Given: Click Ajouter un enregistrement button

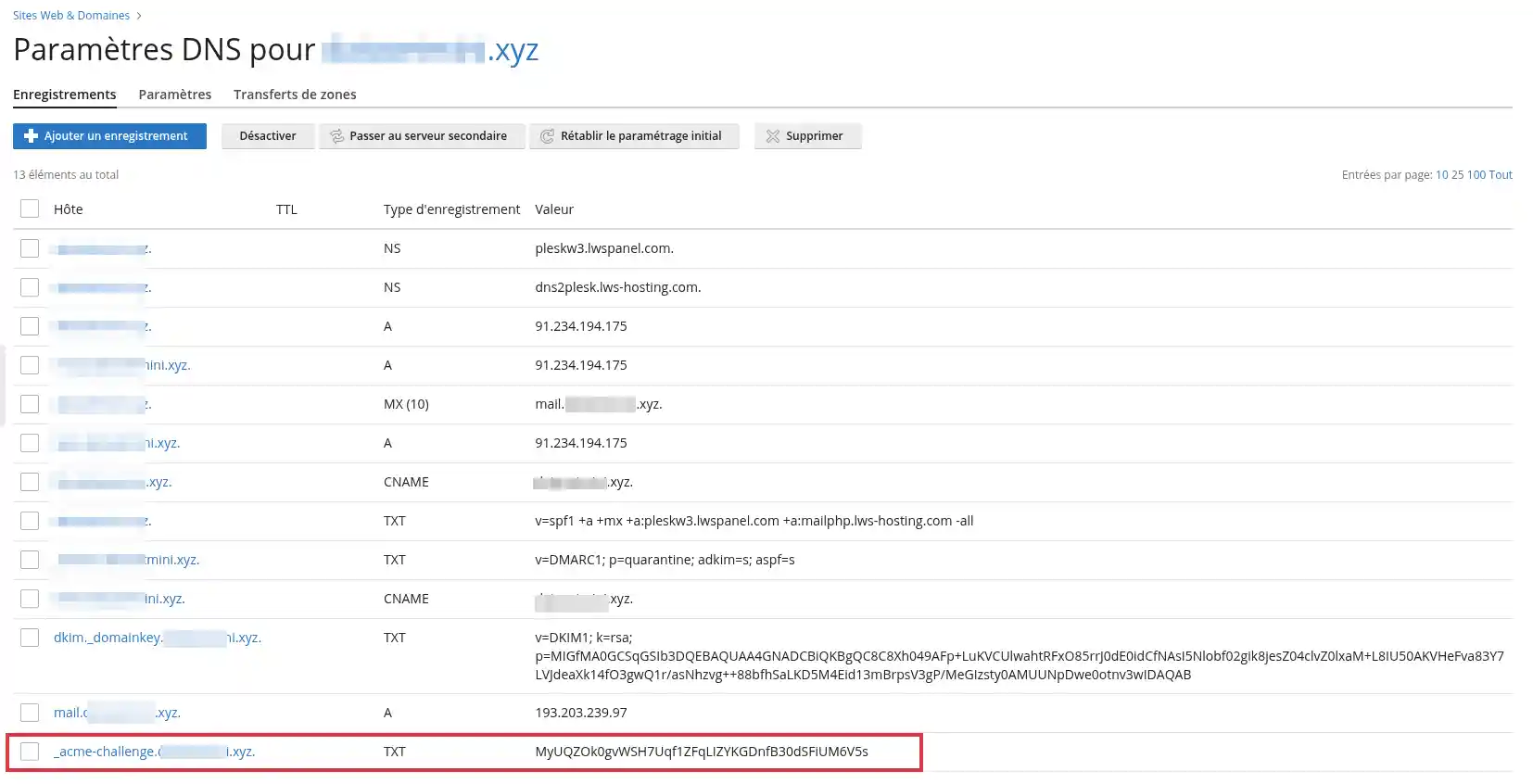Looking at the screenshot, I should (x=109, y=136).
